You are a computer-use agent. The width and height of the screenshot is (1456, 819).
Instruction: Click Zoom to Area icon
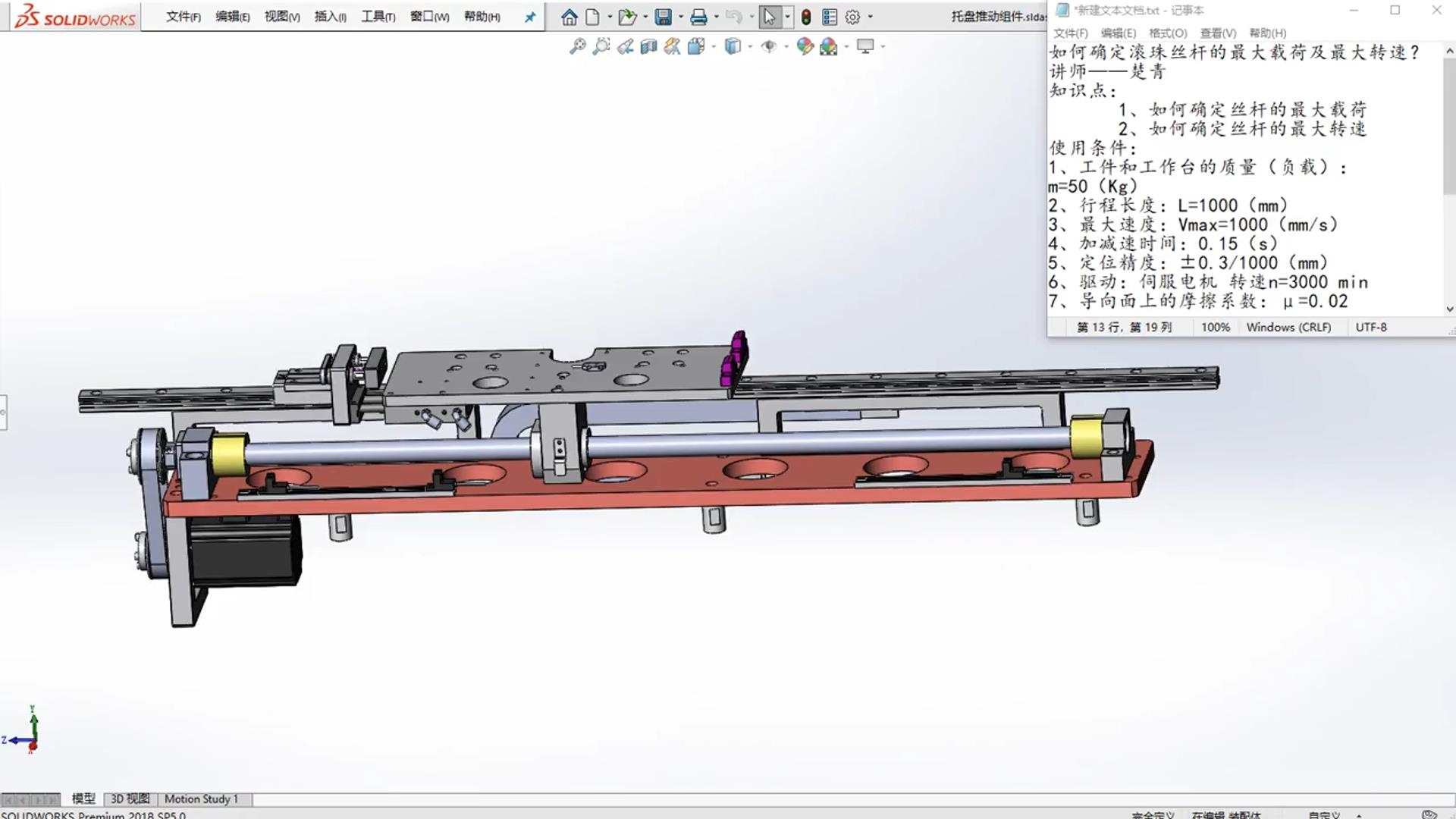[x=601, y=46]
